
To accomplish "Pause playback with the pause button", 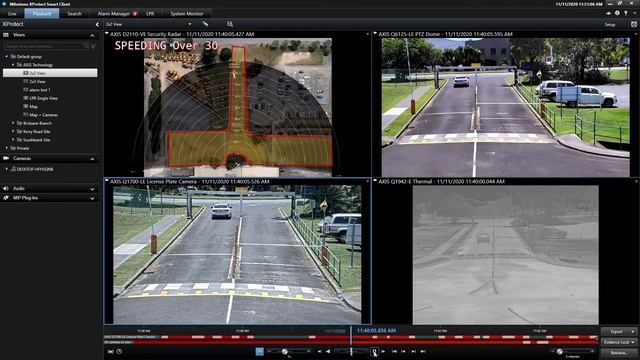I will (374, 351).
